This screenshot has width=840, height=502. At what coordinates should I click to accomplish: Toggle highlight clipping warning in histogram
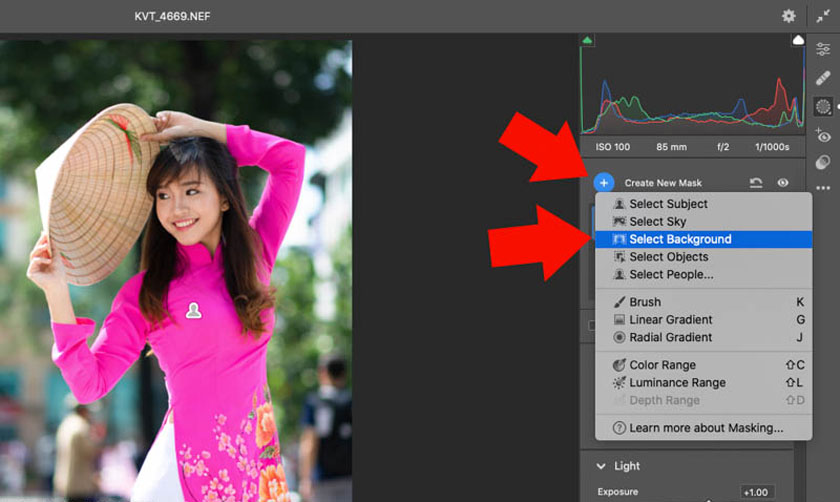click(x=798, y=40)
